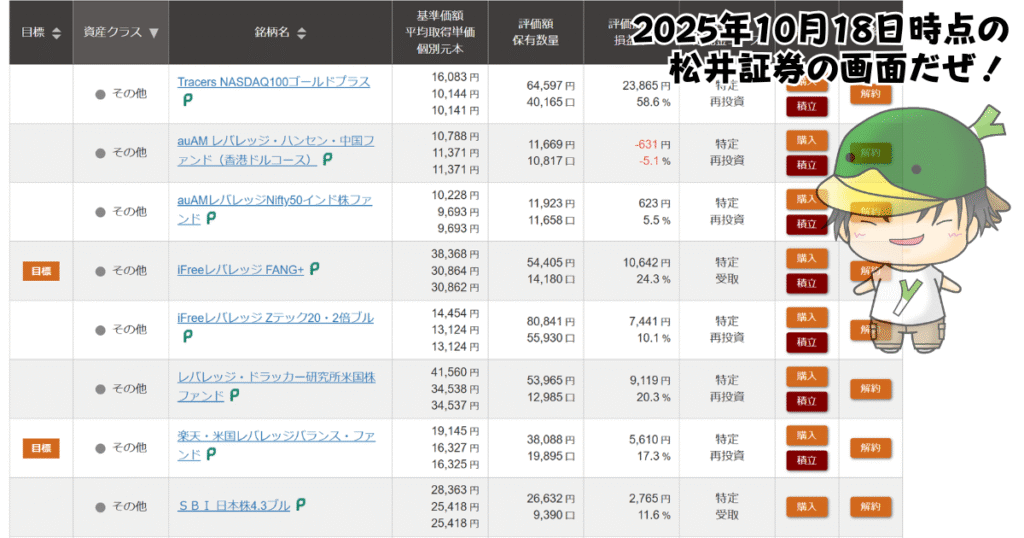The height and width of the screenshot is (538, 1024).
Task: Click the P icon next to iFreeレバレッジ FANG+
Action: 315,269
